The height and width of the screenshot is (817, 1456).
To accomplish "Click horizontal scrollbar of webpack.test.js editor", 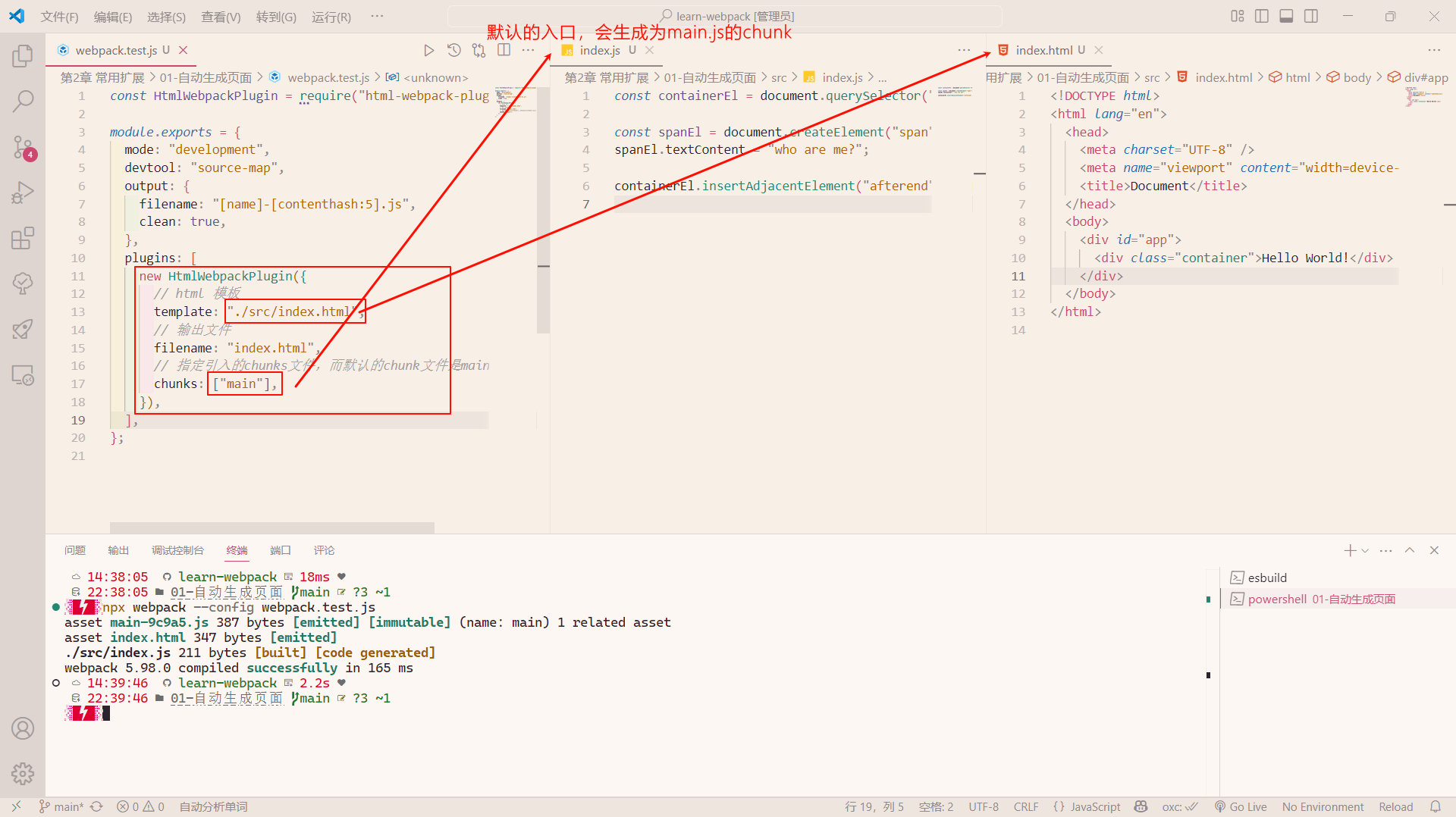I will tap(271, 527).
